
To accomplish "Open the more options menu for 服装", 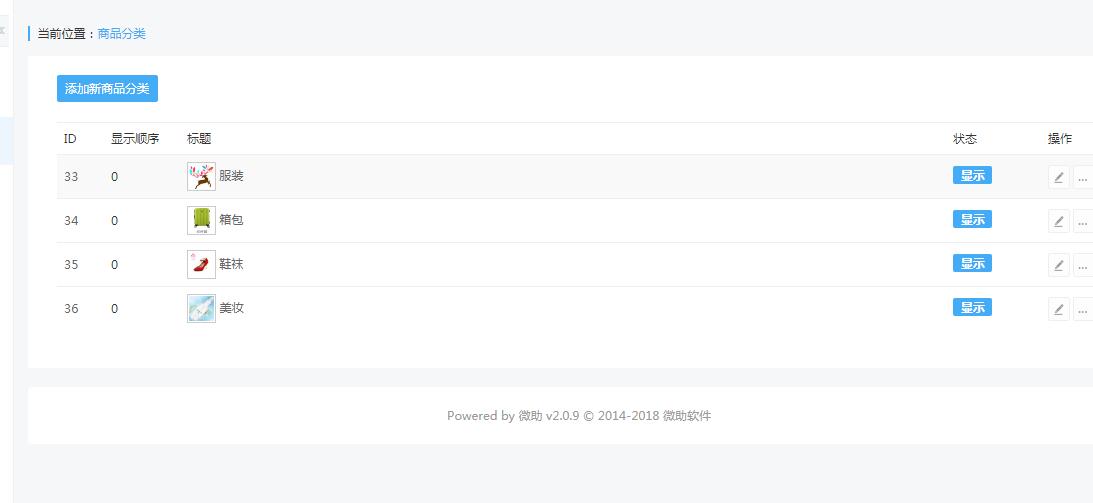I will (x=1082, y=177).
